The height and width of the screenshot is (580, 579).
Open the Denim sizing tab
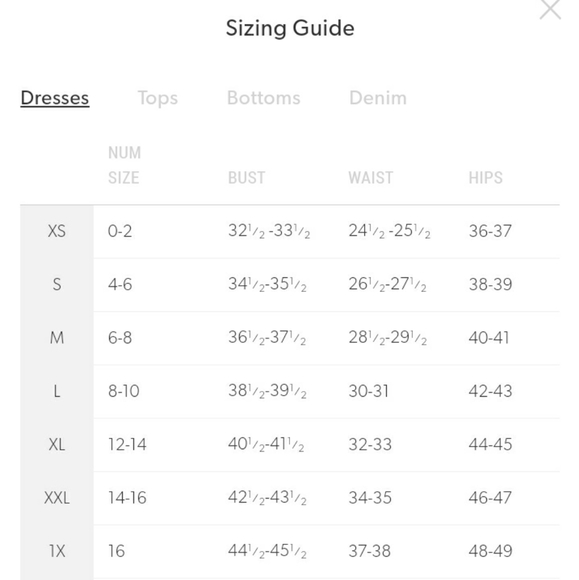tap(378, 98)
